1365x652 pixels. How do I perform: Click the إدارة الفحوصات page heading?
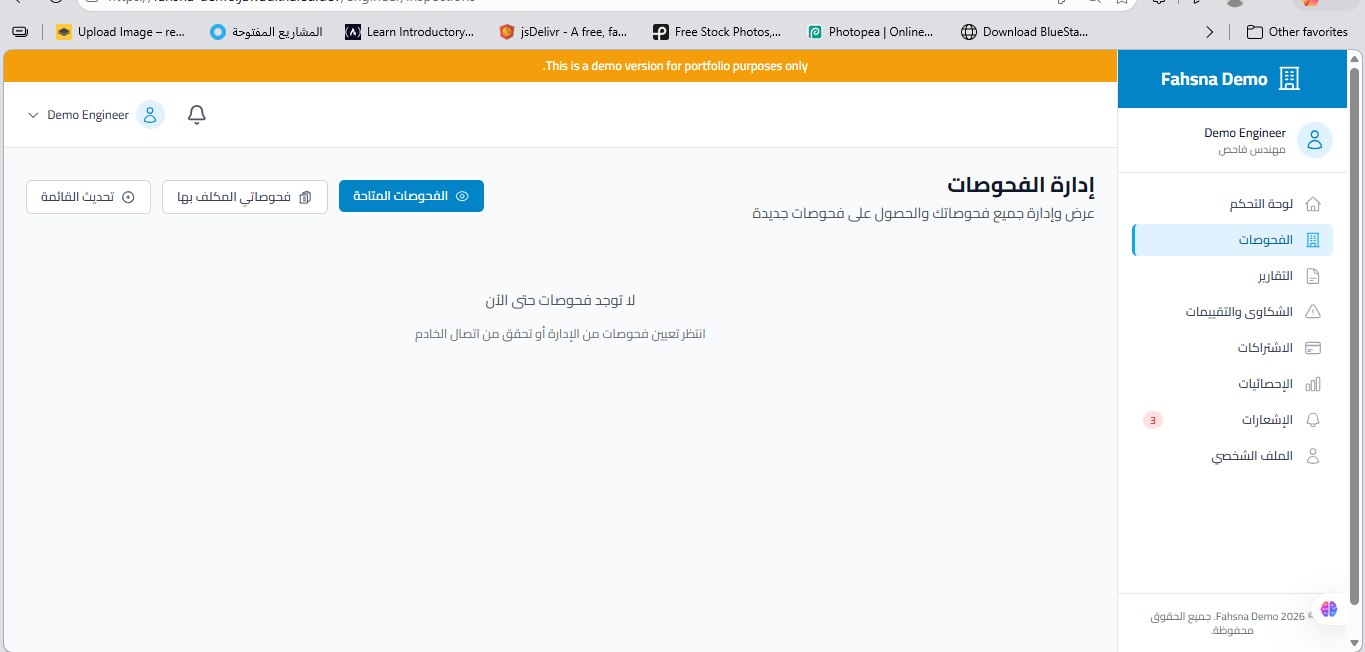tap(1021, 185)
